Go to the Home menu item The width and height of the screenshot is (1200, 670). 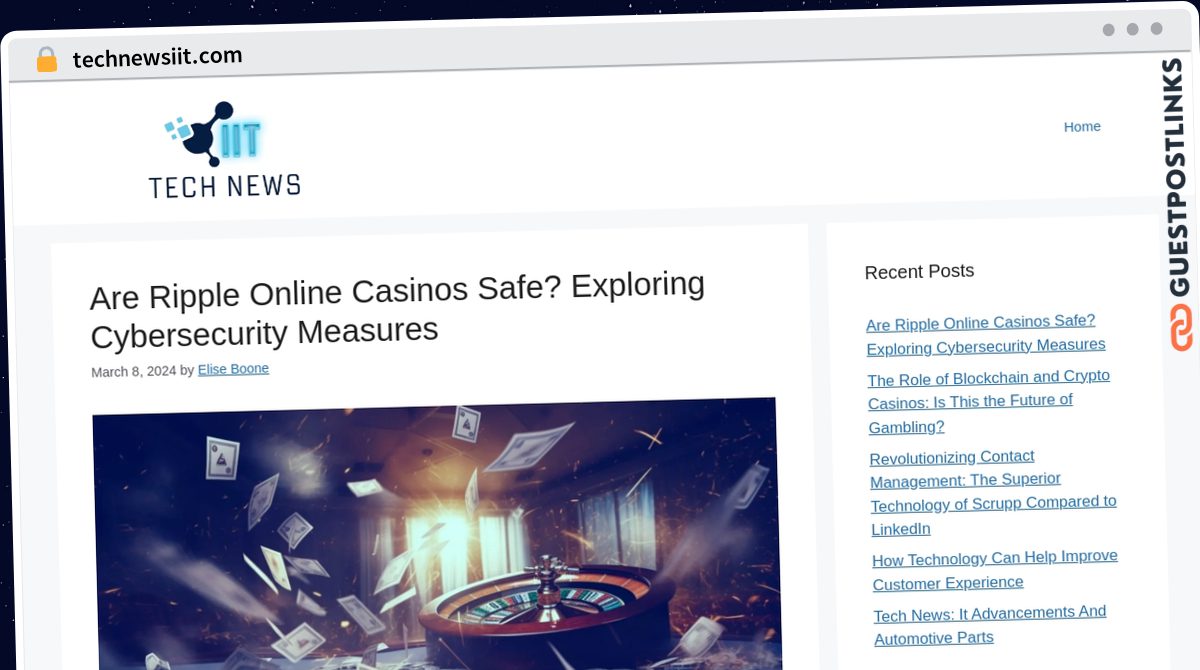pyautogui.click(x=1082, y=127)
